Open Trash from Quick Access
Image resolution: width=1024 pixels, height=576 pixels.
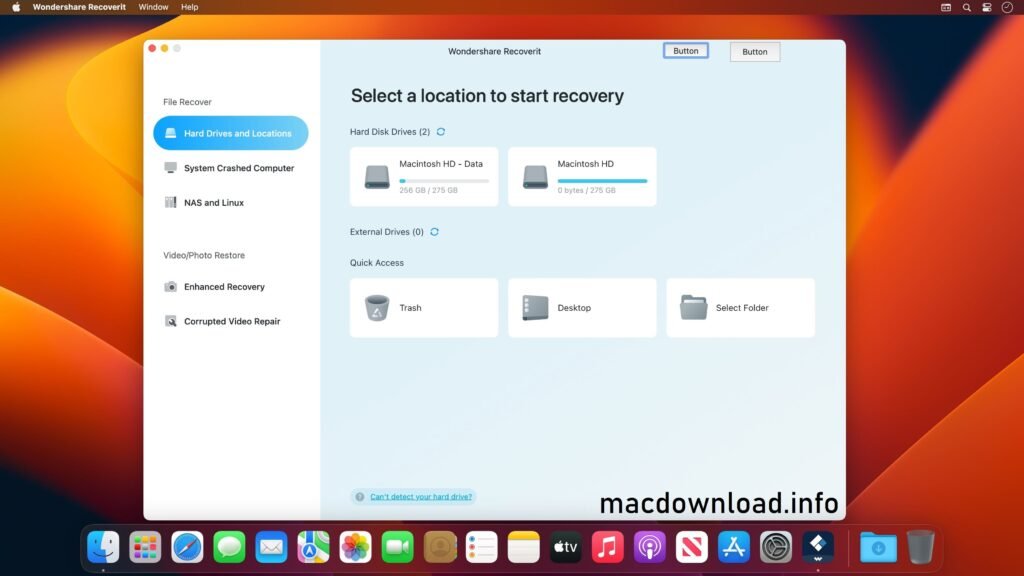423,307
